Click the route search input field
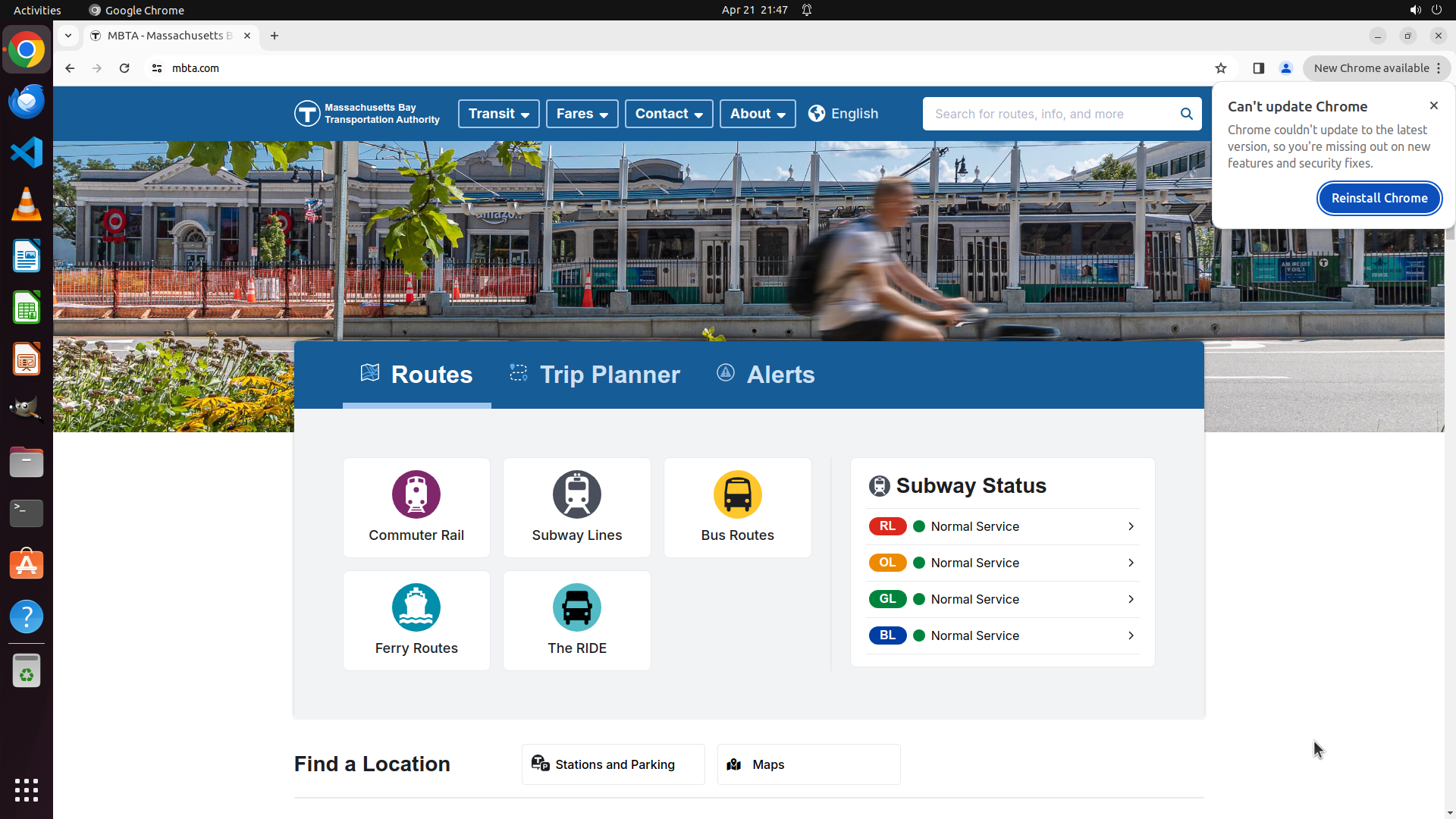The height and width of the screenshot is (819, 1456). (1050, 114)
